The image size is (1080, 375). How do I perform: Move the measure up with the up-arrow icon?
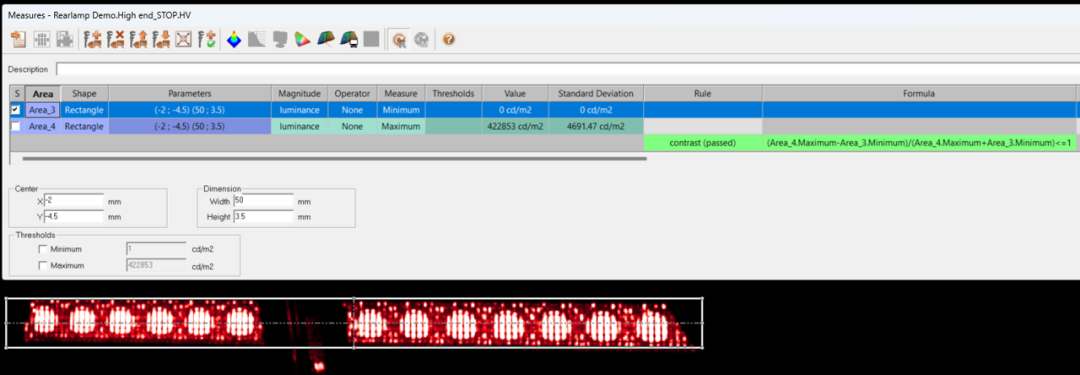point(138,40)
